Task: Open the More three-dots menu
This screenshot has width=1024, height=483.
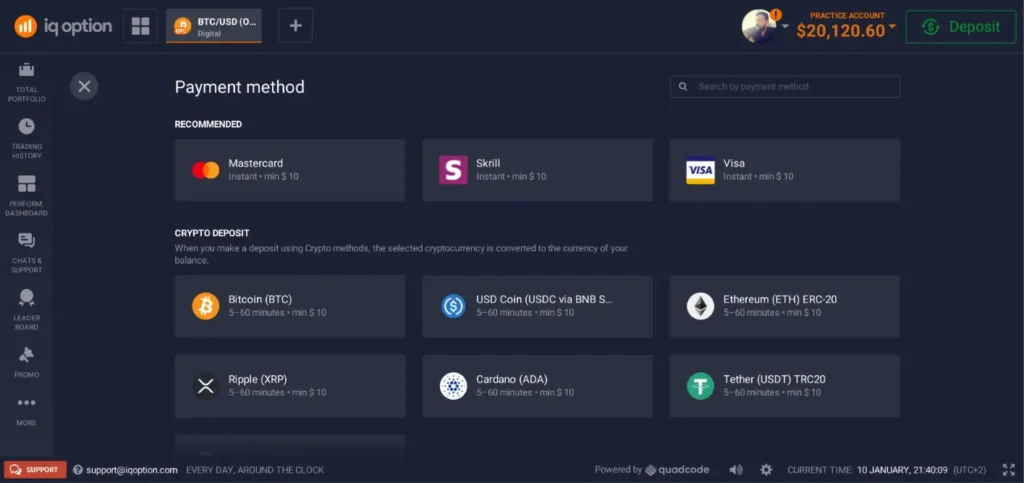Action: click(x=26, y=403)
